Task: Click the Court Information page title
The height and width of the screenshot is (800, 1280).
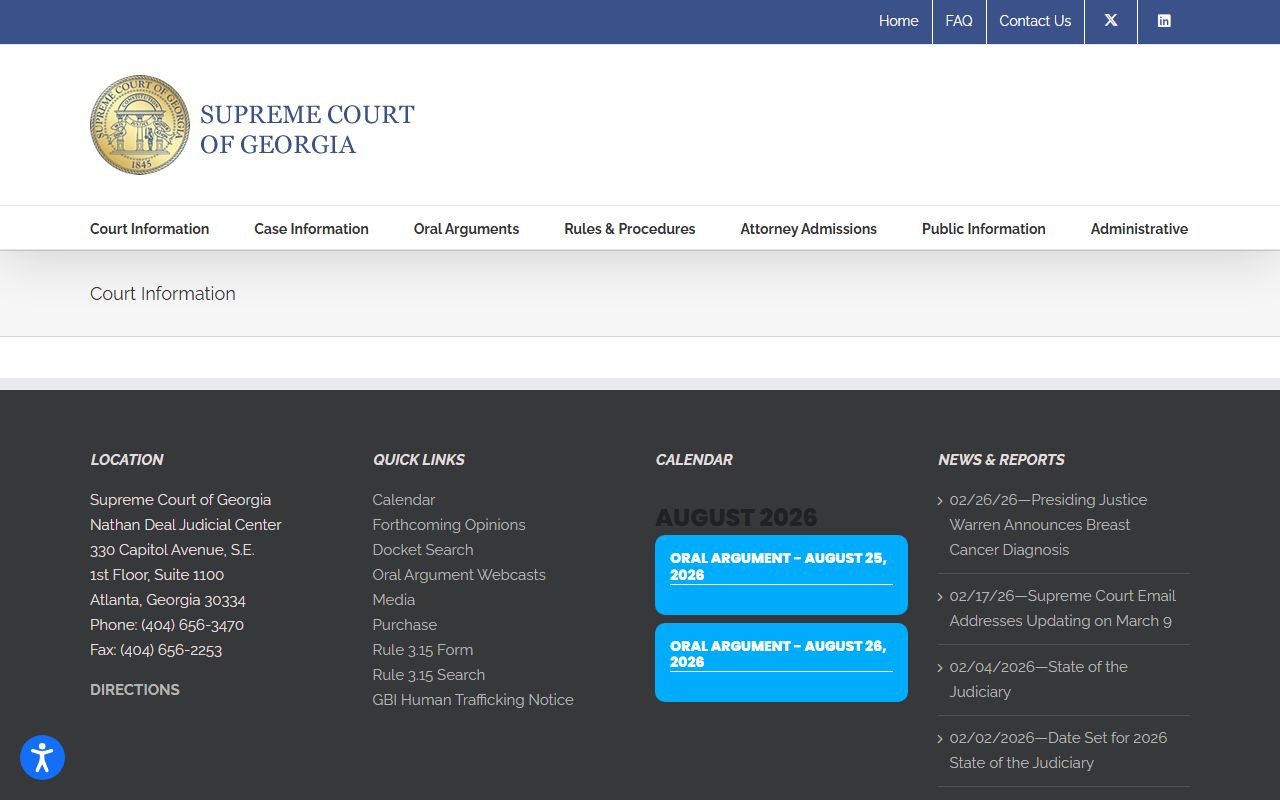Action: click(163, 294)
